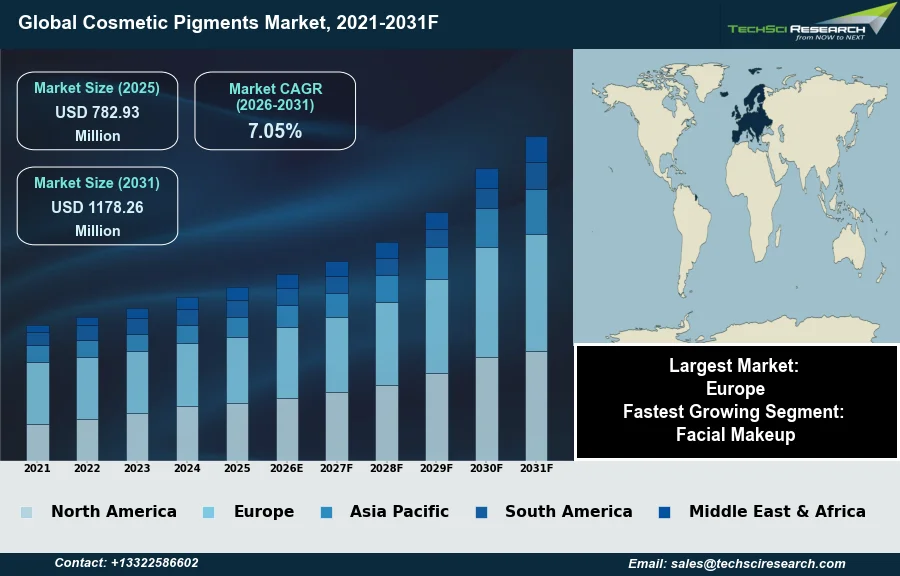Click the Market Size (2031) info box
The height and width of the screenshot is (576, 900).
pos(97,206)
